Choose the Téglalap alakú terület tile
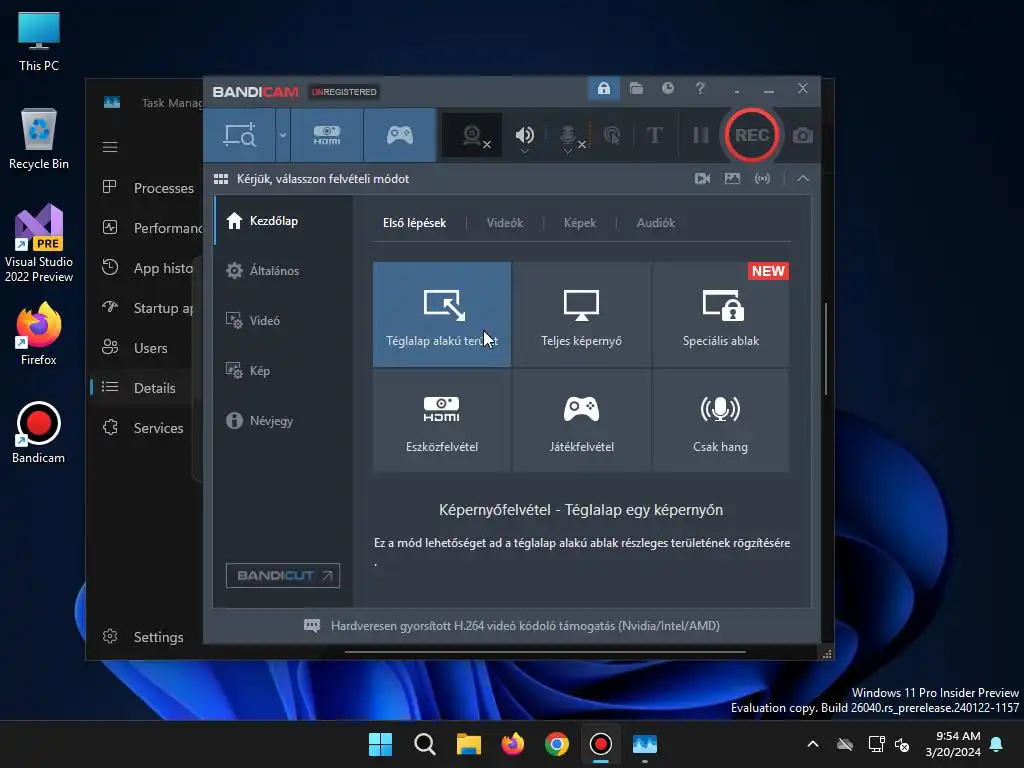 click(442, 314)
